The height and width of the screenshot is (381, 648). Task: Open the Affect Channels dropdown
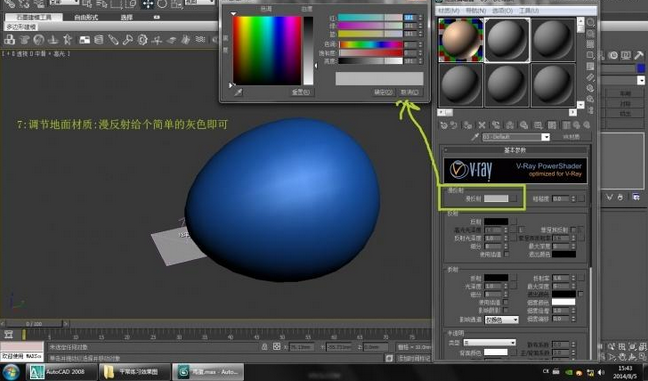[502, 320]
